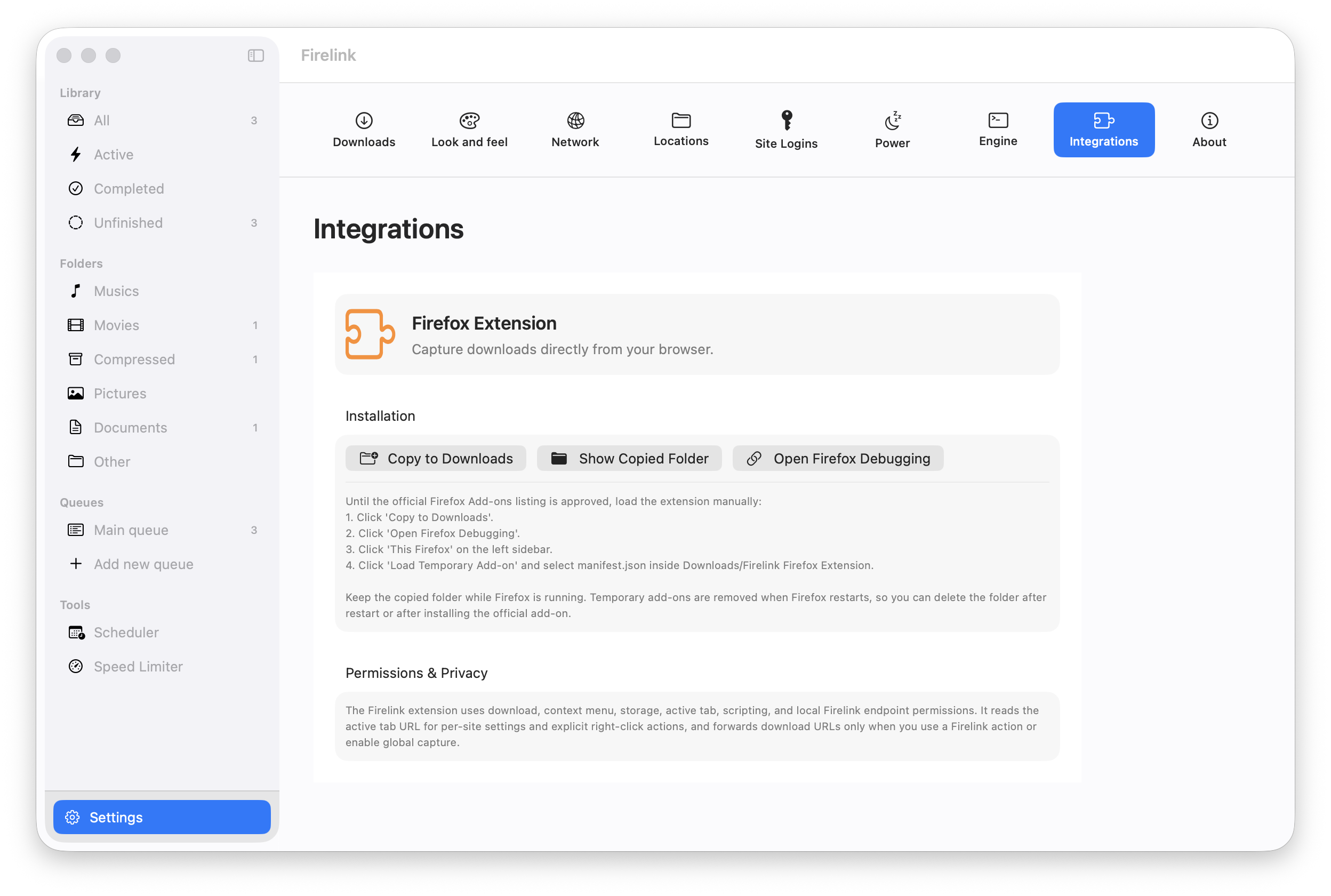The width and height of the screenshot is (1331, 896).
Task: Open the Compressed folder entry
Action: (x=162, y=359)
